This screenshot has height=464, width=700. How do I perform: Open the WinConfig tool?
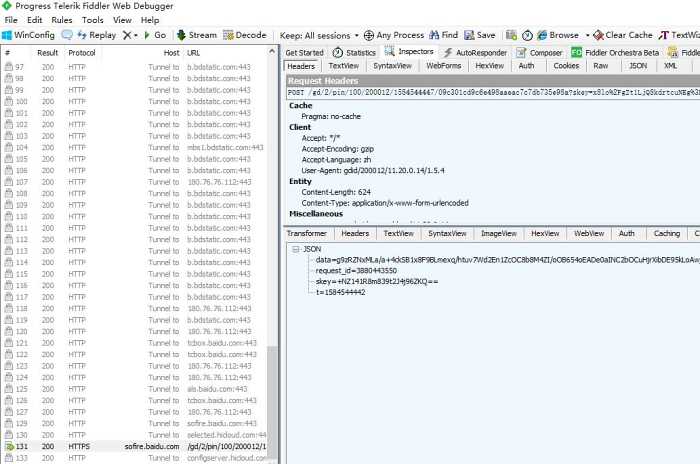(29, 35)
